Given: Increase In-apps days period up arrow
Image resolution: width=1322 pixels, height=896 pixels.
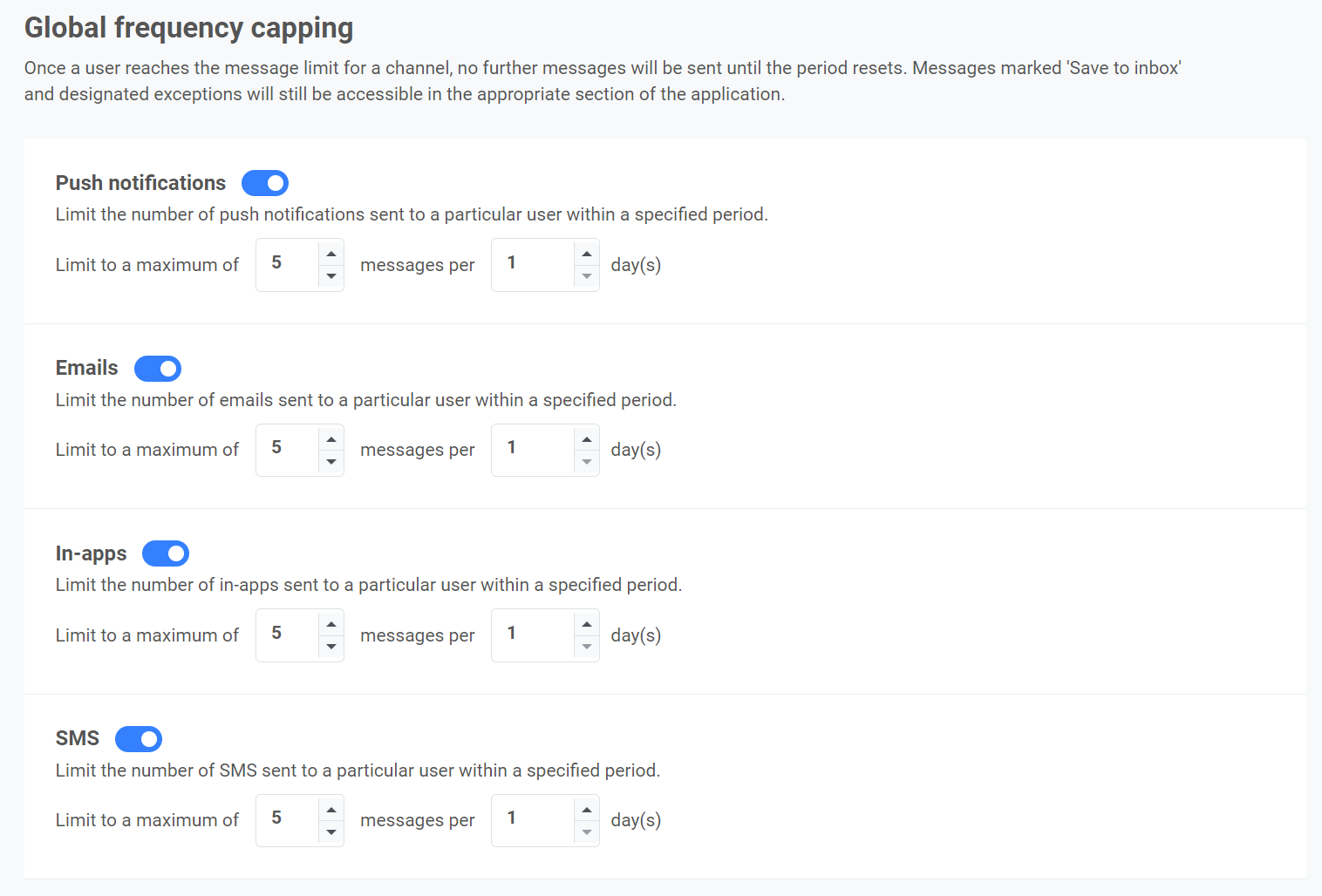Looking at the screenshot, I should coord(587,624).
